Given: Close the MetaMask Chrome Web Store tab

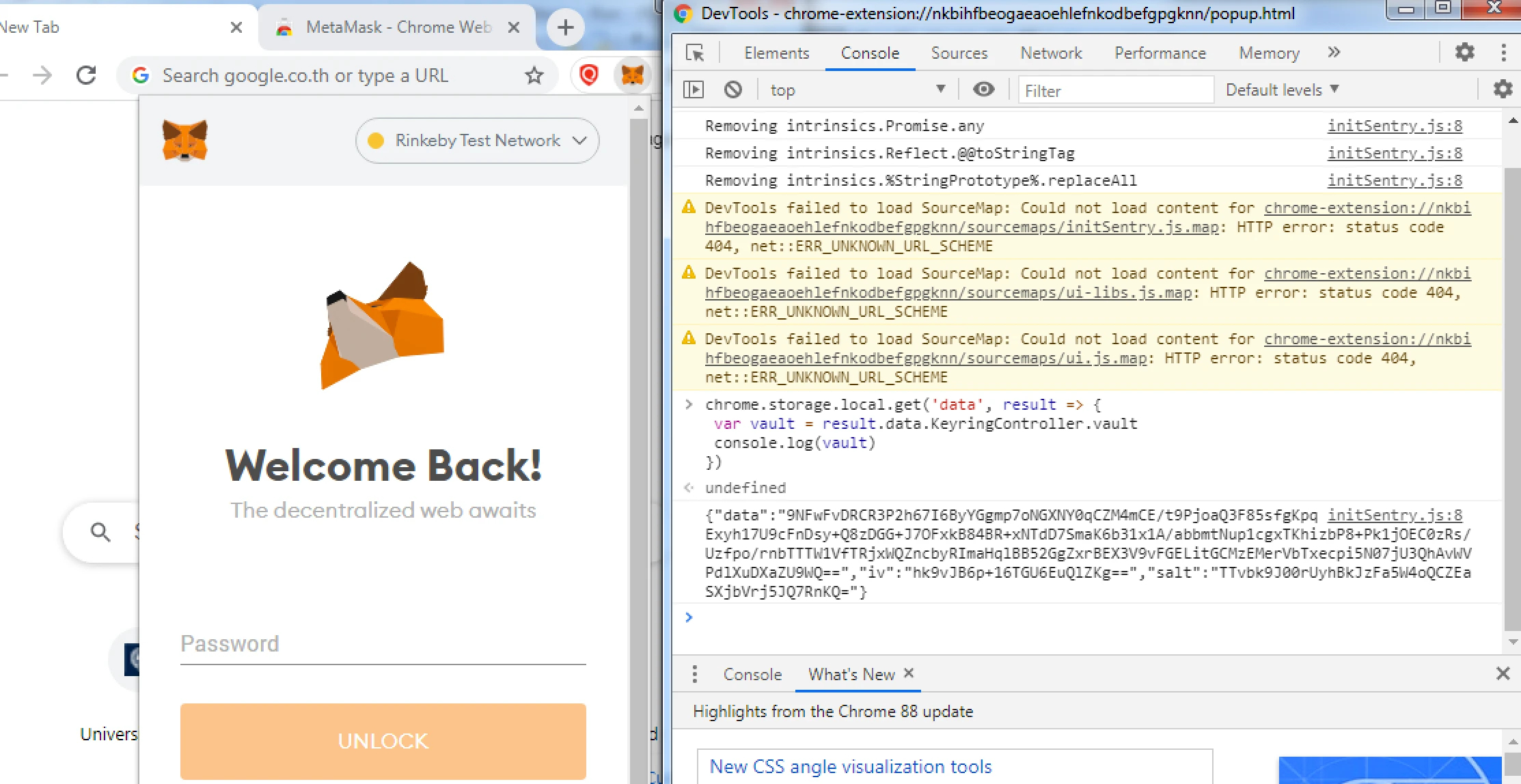Looking at the screenshot, I should click(514, 27).
